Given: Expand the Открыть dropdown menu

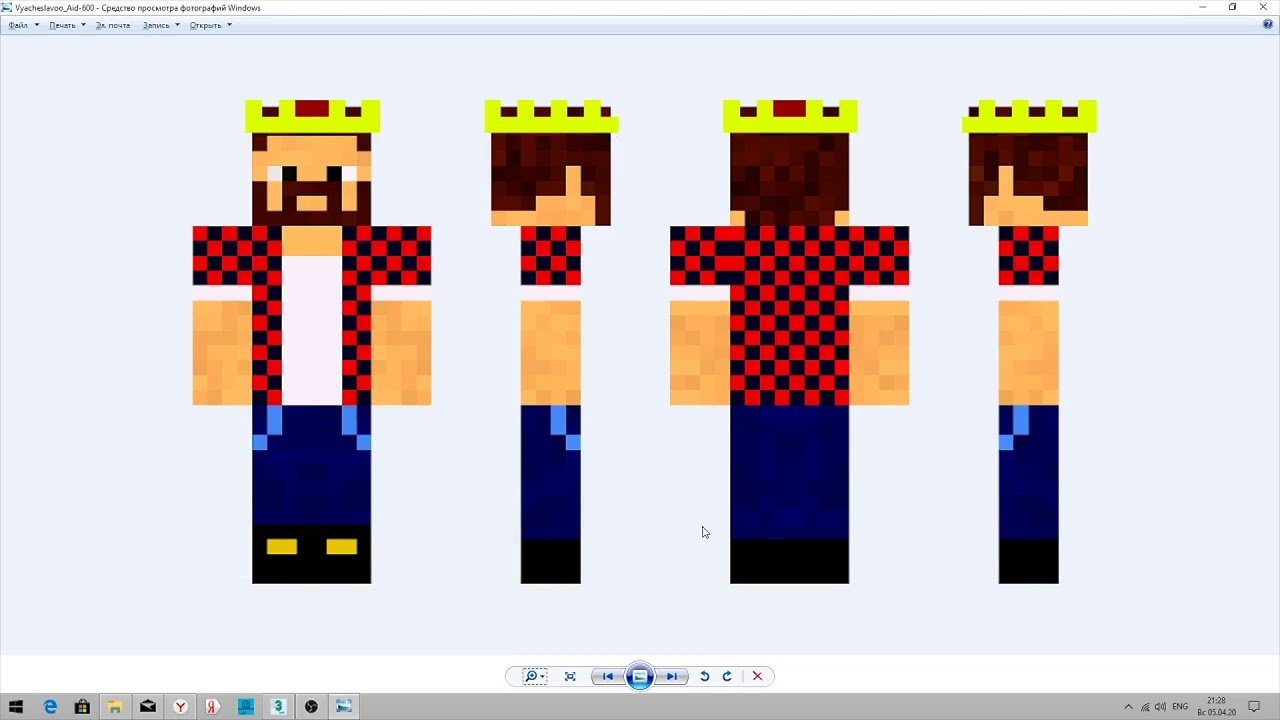Looking at the screenshot, I should tap(210, 25).
